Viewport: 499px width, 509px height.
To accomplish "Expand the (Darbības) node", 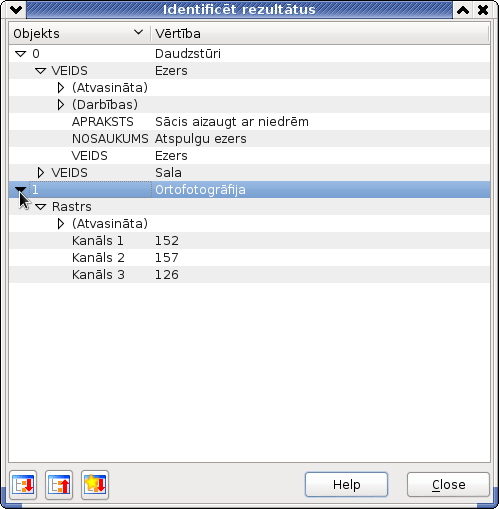I will pos(61,105).
